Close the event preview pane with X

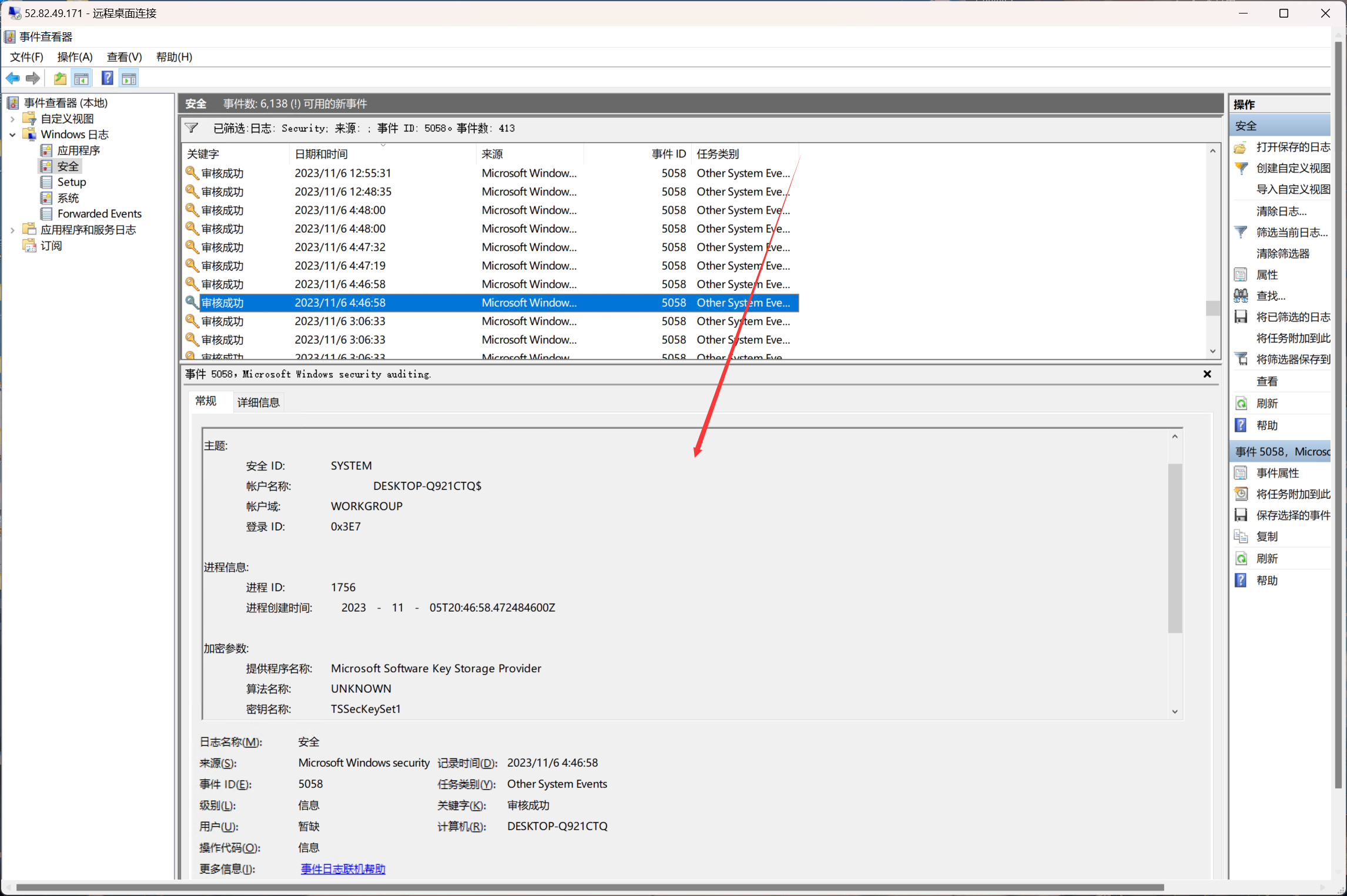(x=1207, y=374)
